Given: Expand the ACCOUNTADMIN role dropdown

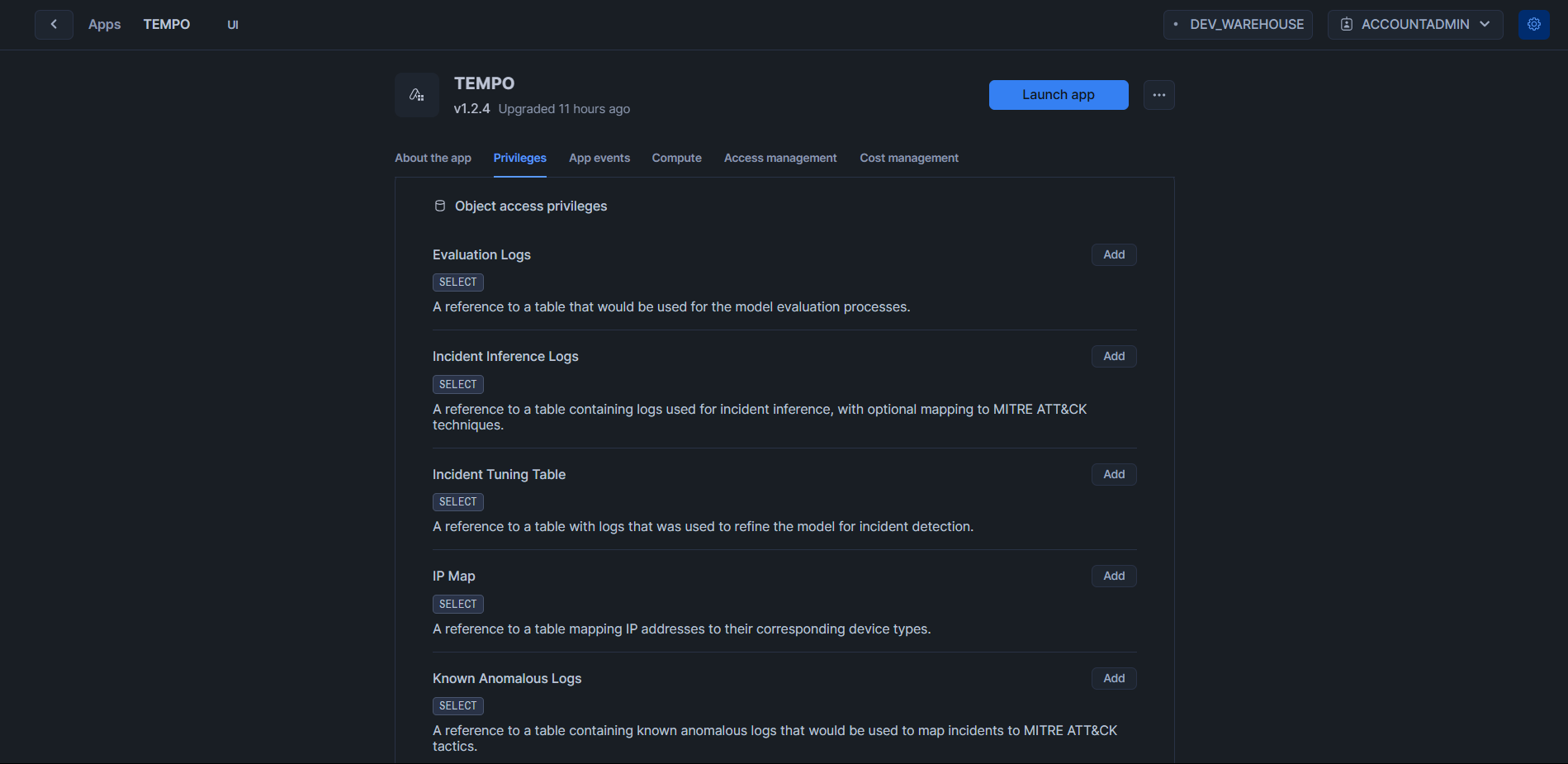Looking at the screenshot, I should [x=1414, y=25].
